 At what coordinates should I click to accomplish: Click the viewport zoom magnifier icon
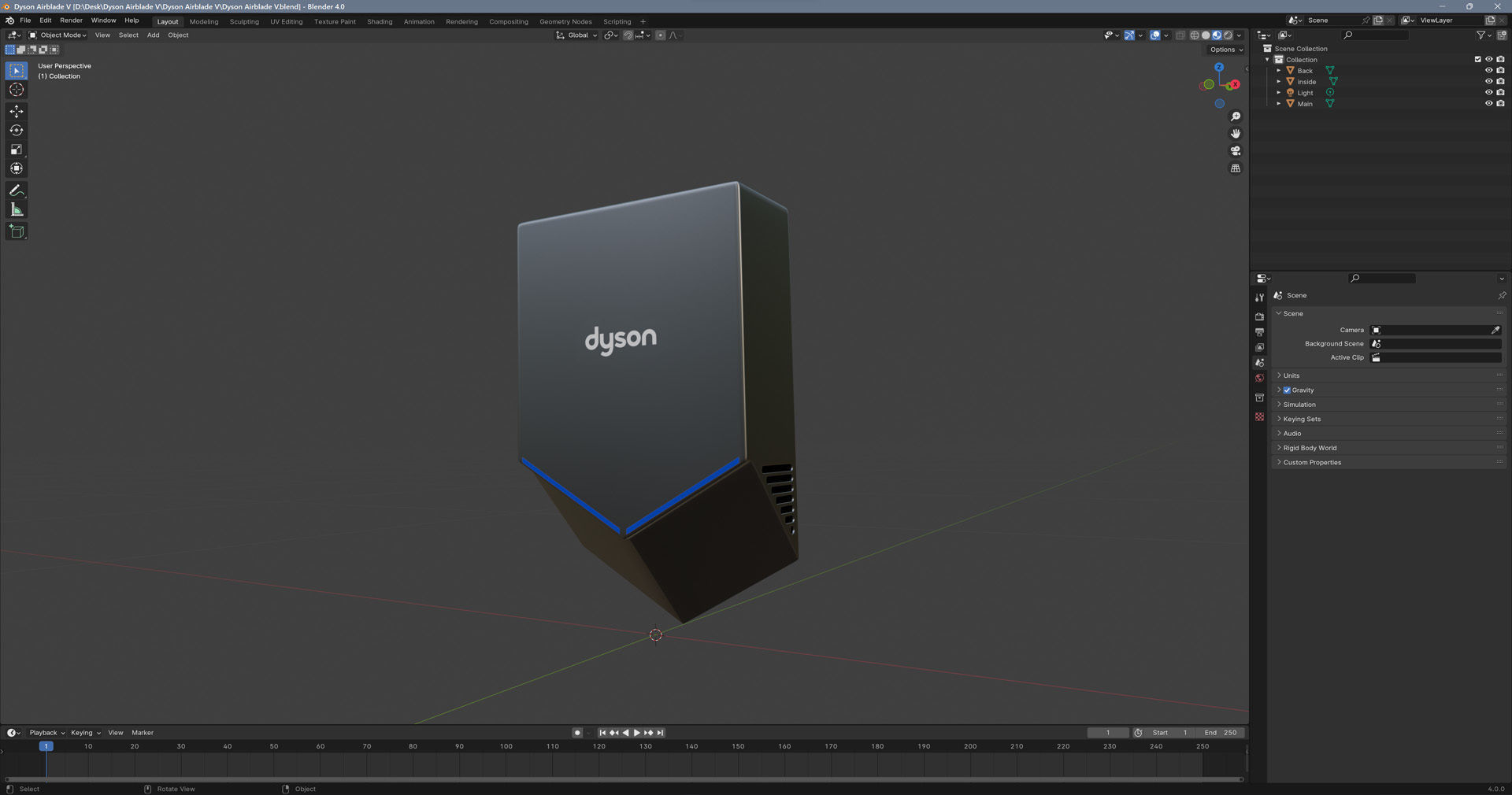[1236, 116]
